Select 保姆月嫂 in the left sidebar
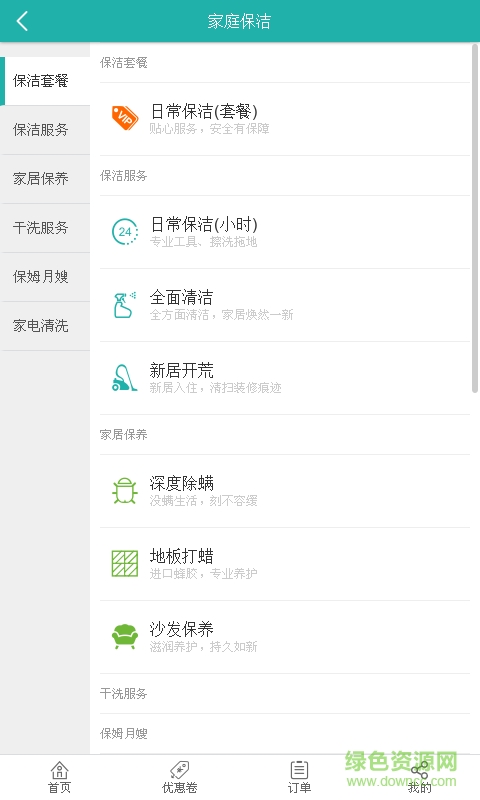480x800 pixels. coord(45,277)
